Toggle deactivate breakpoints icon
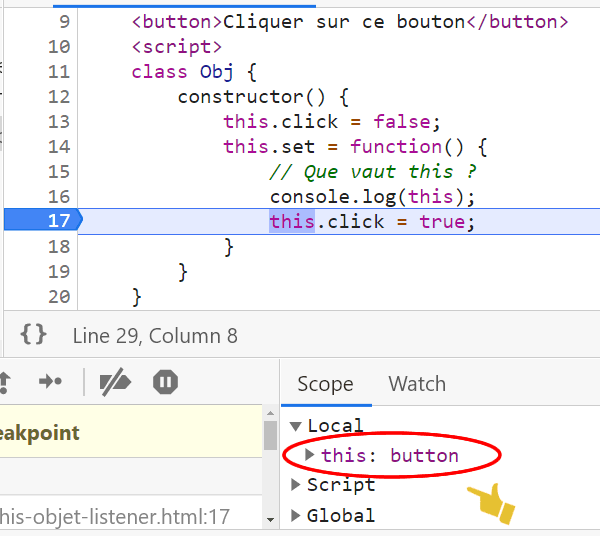 point(115,382)
